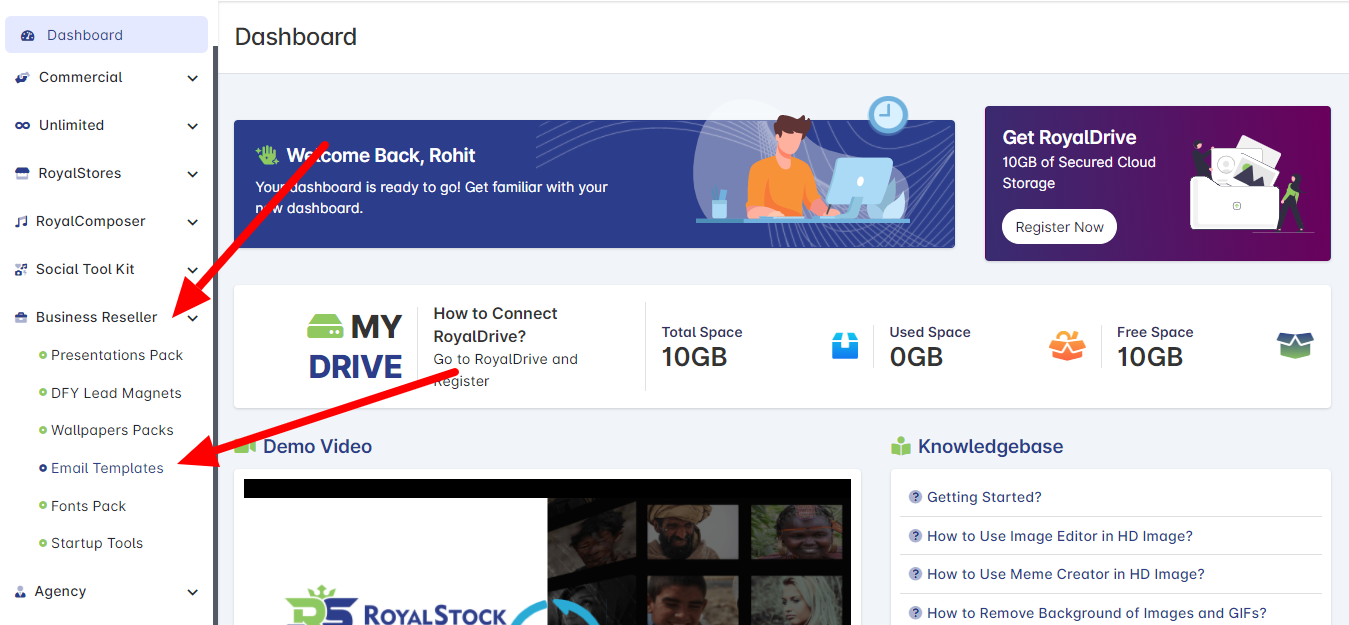The width and height of the screenshot is (1349, 625).
Task: Open Presentations Pack submenu item
Action: pos(117,355)
